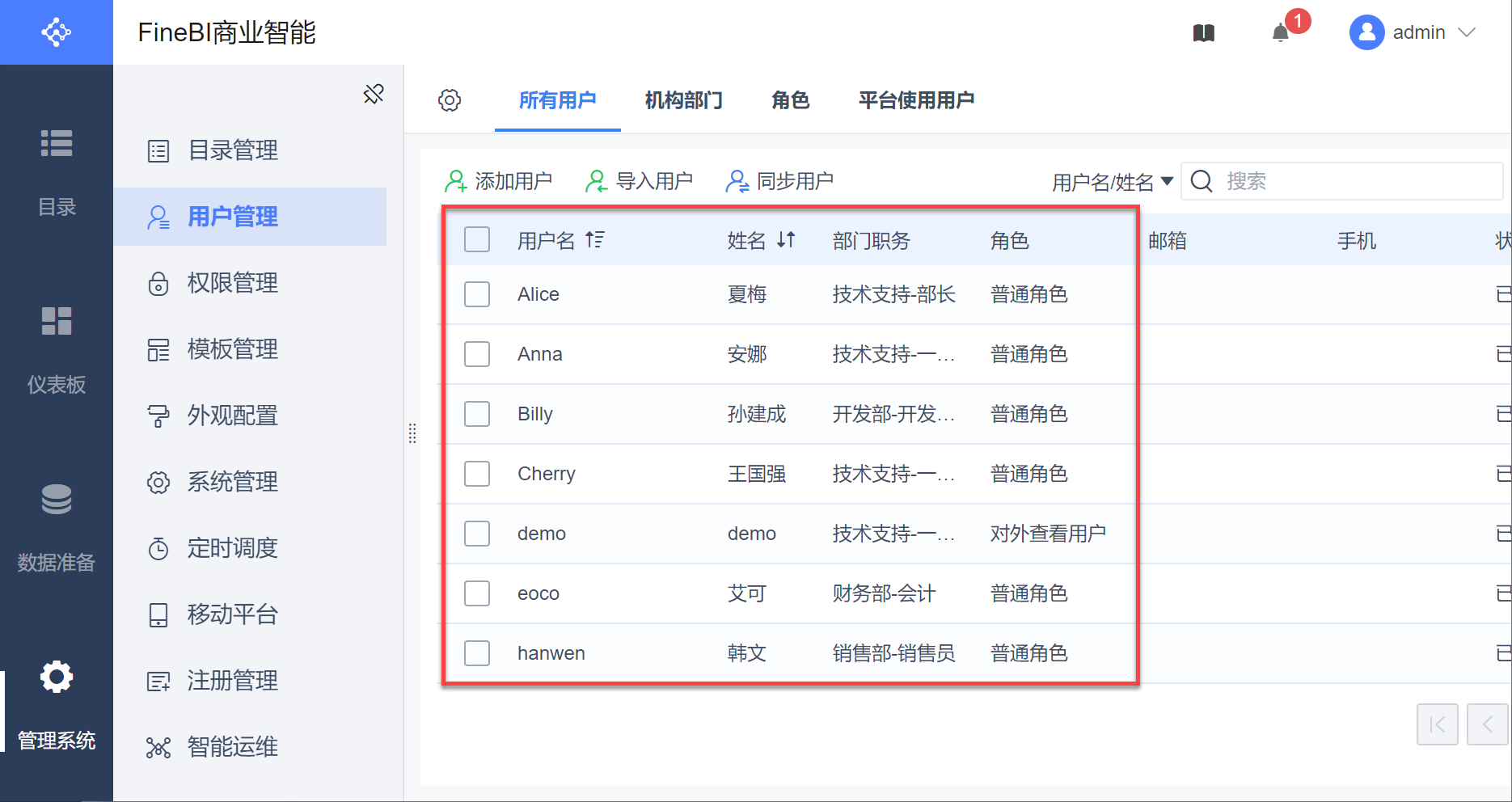Sort users by 用户名 column
The image size is (1512, 802).
coord(595,240)
